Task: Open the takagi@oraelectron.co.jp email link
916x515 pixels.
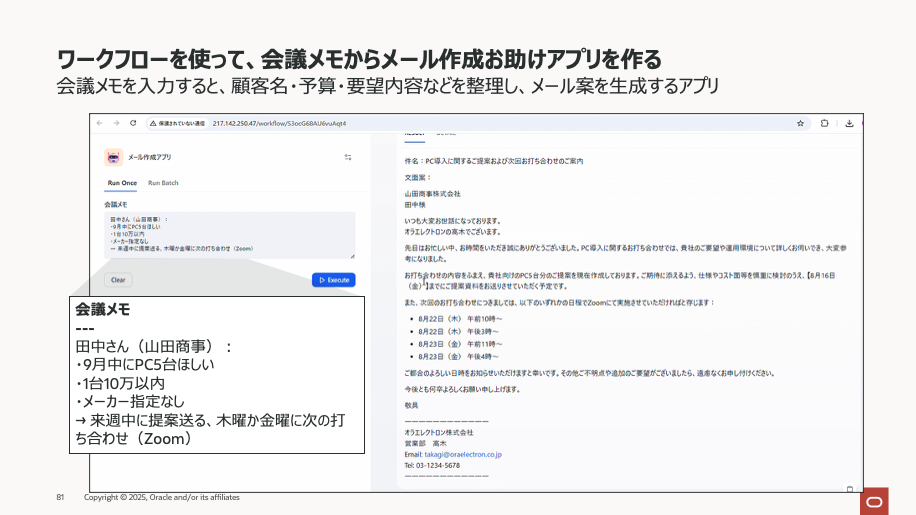Action: pyautogui.click(x=463, y=454)
